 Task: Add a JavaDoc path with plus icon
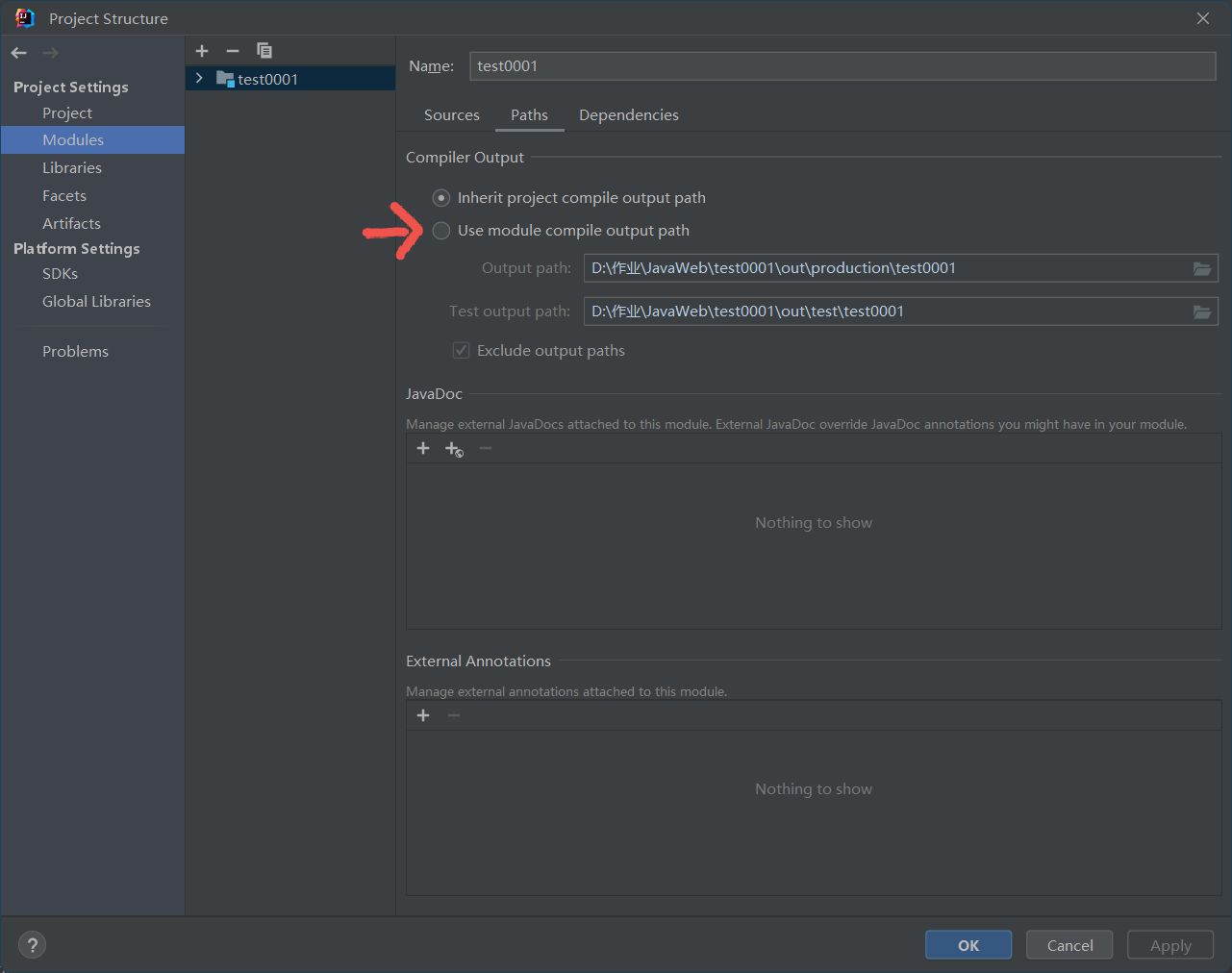tap(423, 448)
